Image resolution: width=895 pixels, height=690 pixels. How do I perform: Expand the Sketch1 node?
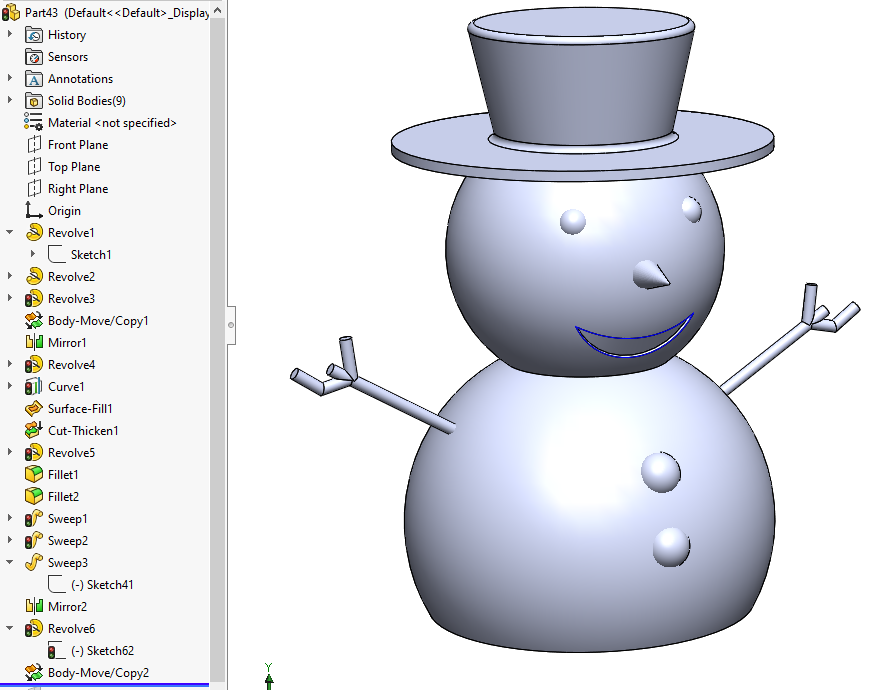(33, 254)
